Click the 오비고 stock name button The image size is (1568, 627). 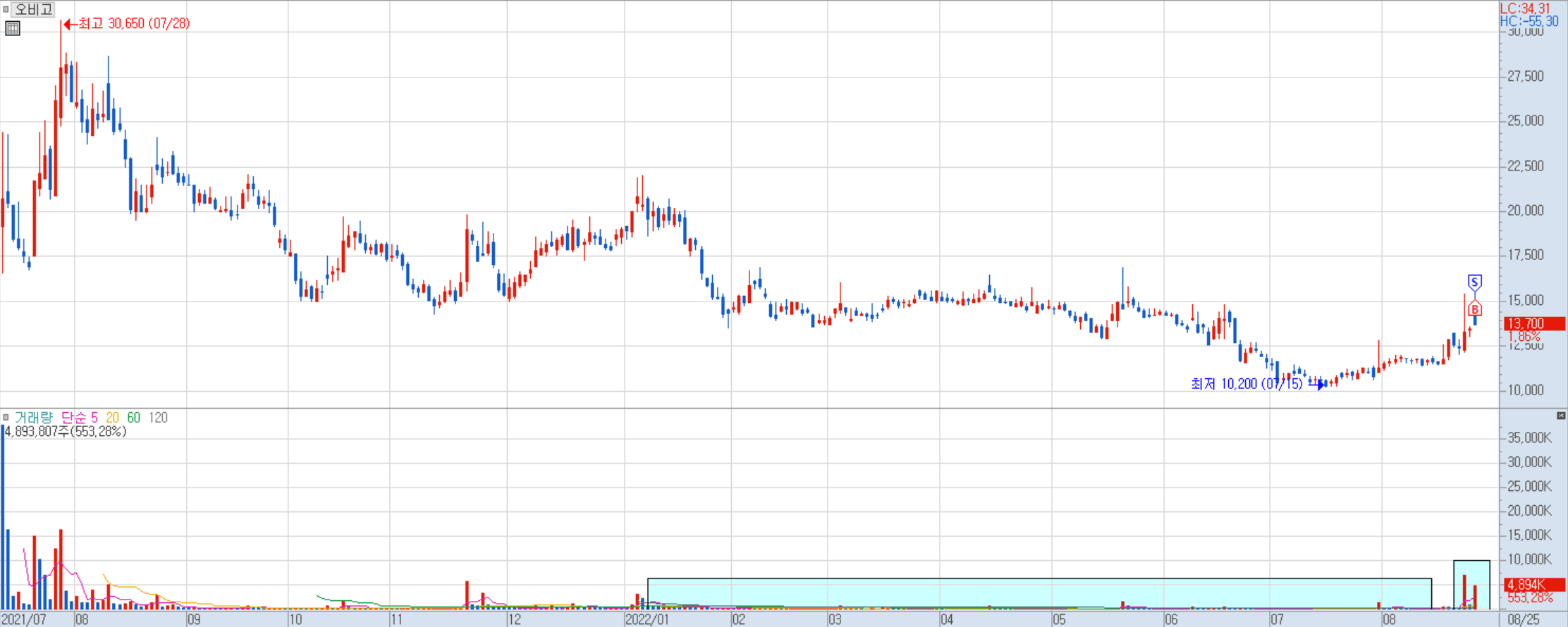pyautogui.click(x=32, y=9)
